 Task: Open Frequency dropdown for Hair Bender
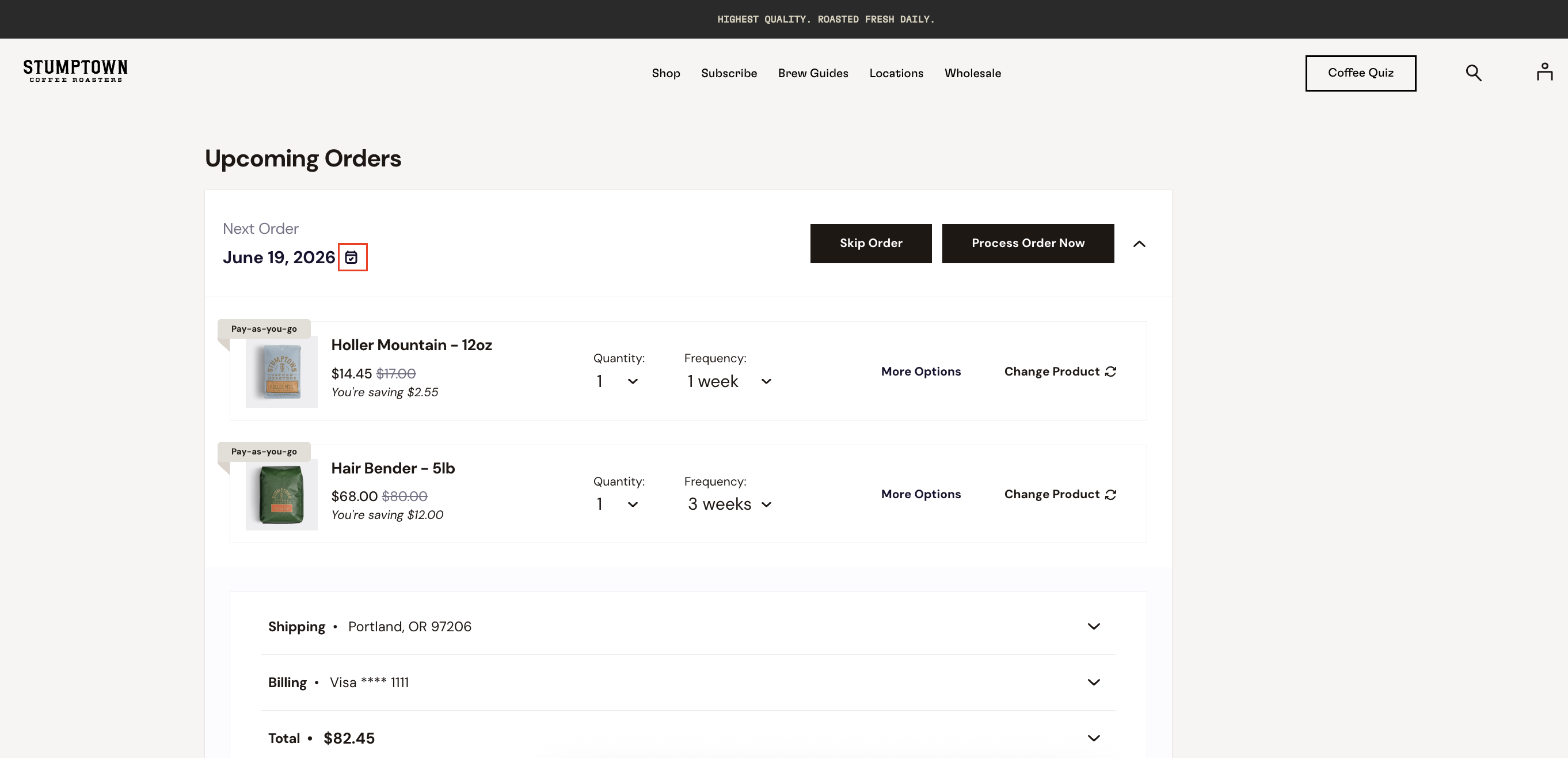click(x=729, y=505)
